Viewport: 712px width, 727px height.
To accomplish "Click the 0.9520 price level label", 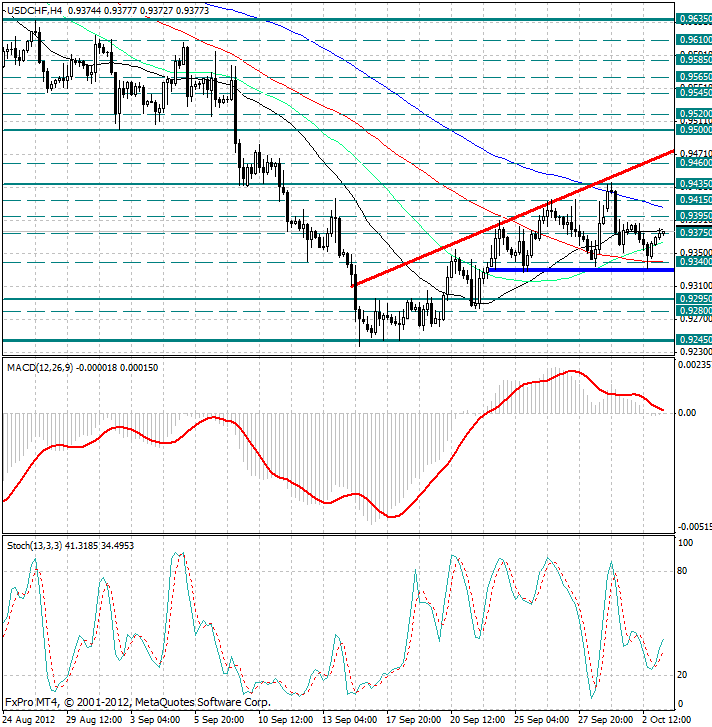I will click(x=694, y=114).
